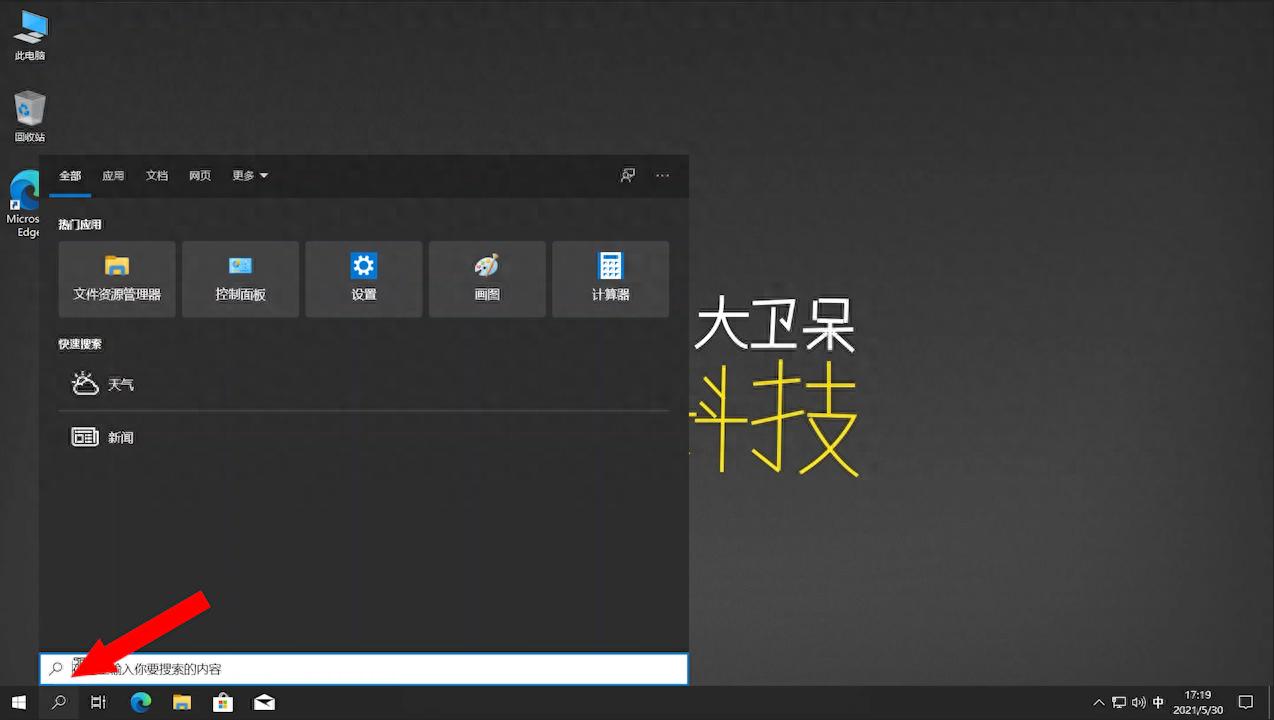The width and height of the screenshot is (1274, 720).
Task: Open Microsoft Store from the taskbar
Action: pos(223,702)
